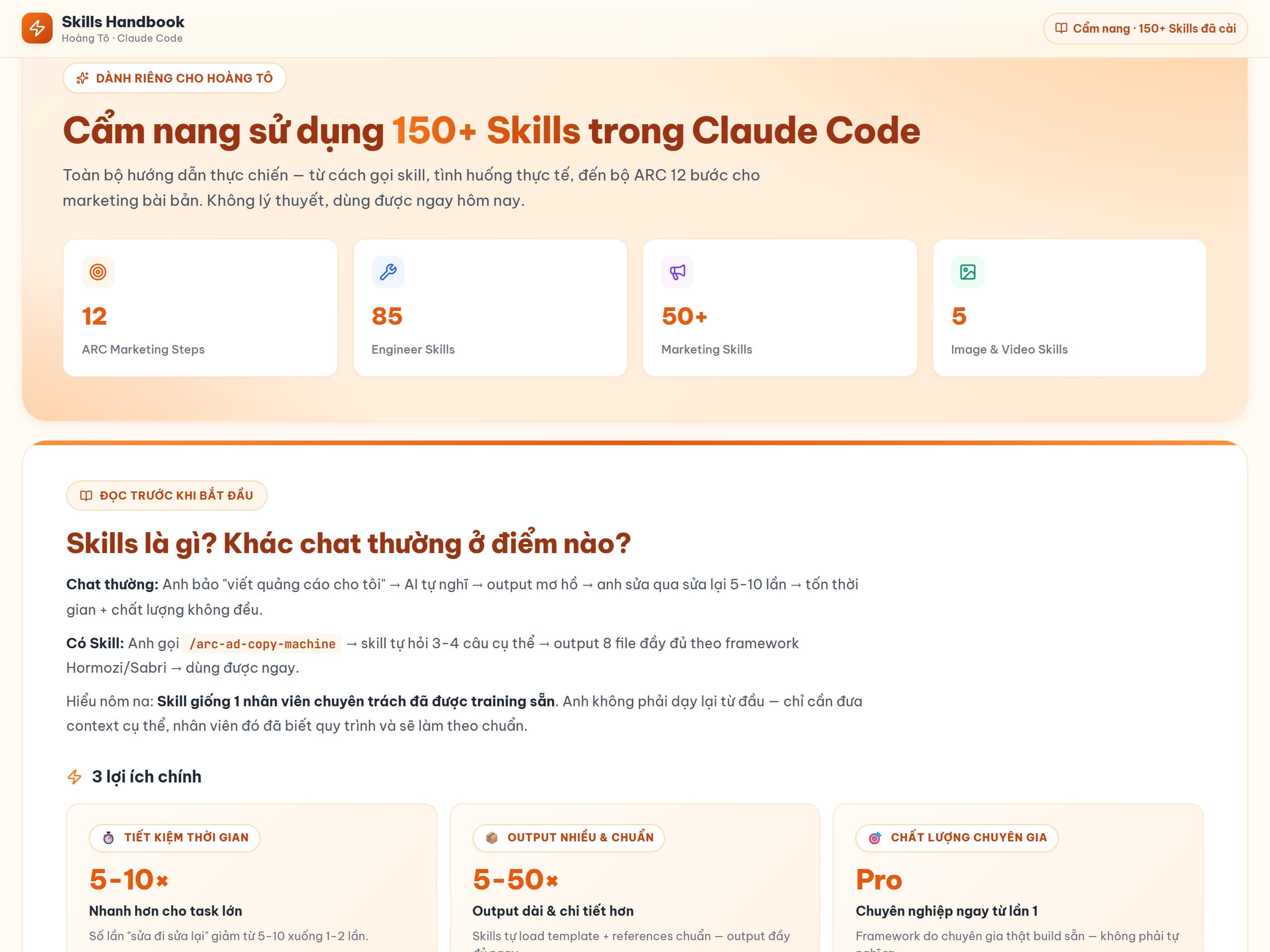Click the image icon above 5
Screen dimensions: 1270x952
[x=968, y=272]
